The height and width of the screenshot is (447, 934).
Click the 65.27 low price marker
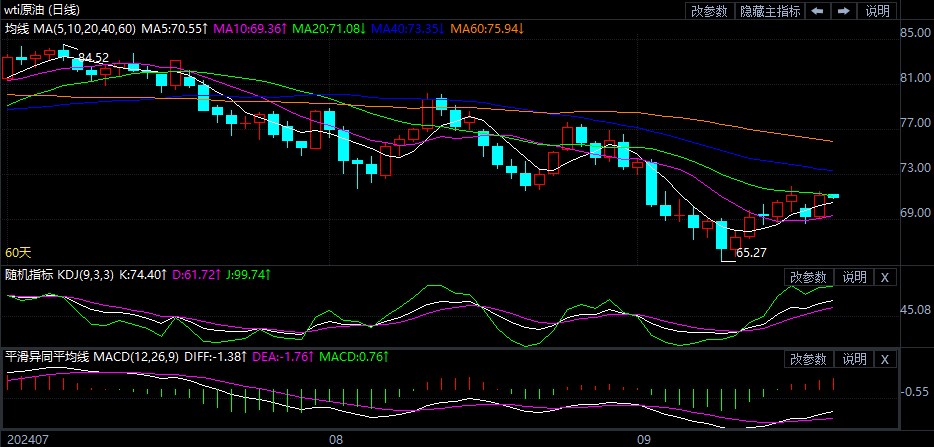coord(750,254)
